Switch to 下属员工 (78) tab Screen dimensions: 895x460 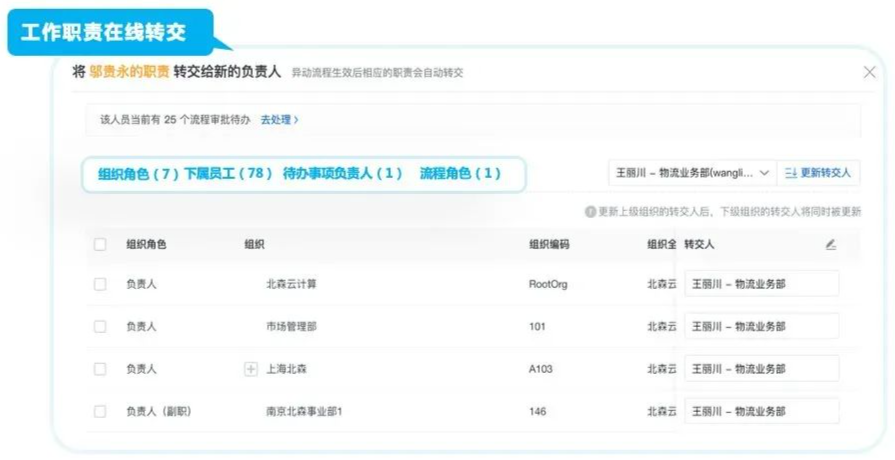228,173
